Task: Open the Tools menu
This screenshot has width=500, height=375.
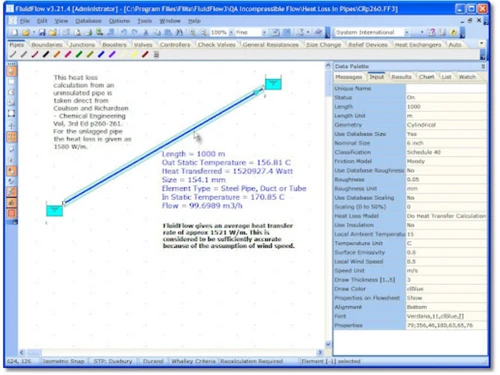Action: pos(145,21)
